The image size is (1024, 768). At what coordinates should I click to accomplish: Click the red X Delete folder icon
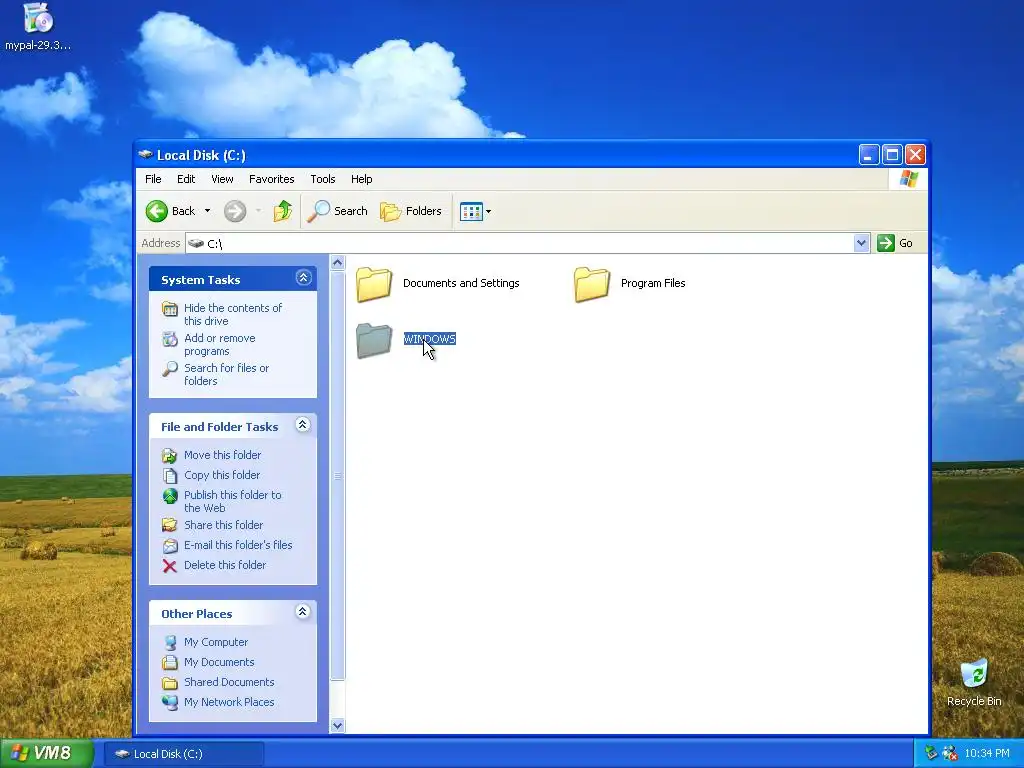pyautogui.click(x=170, y=566)
